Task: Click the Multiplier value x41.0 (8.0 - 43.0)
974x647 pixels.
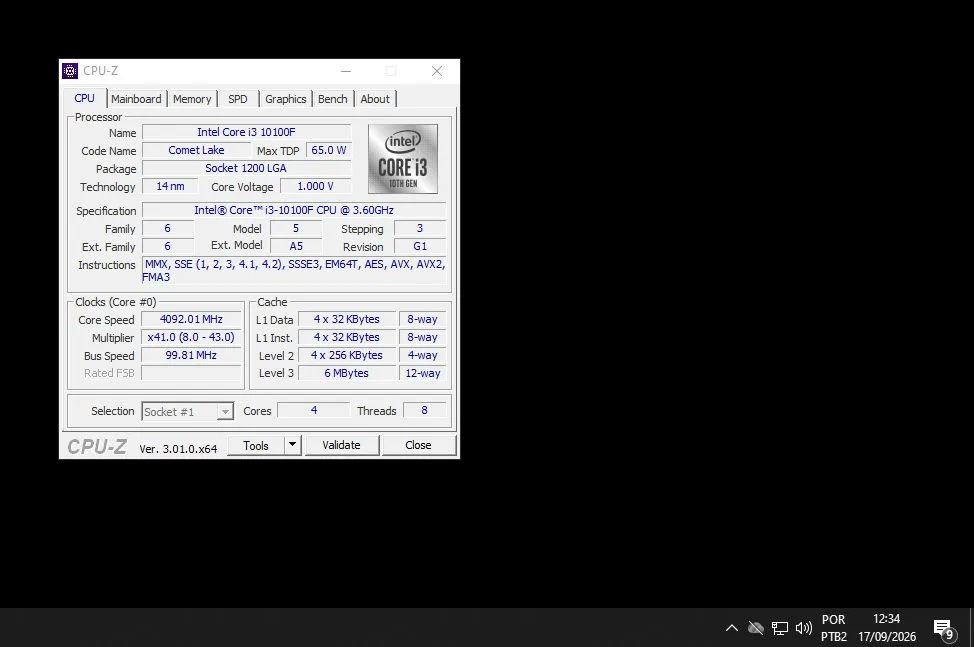Action: point(191,337)
